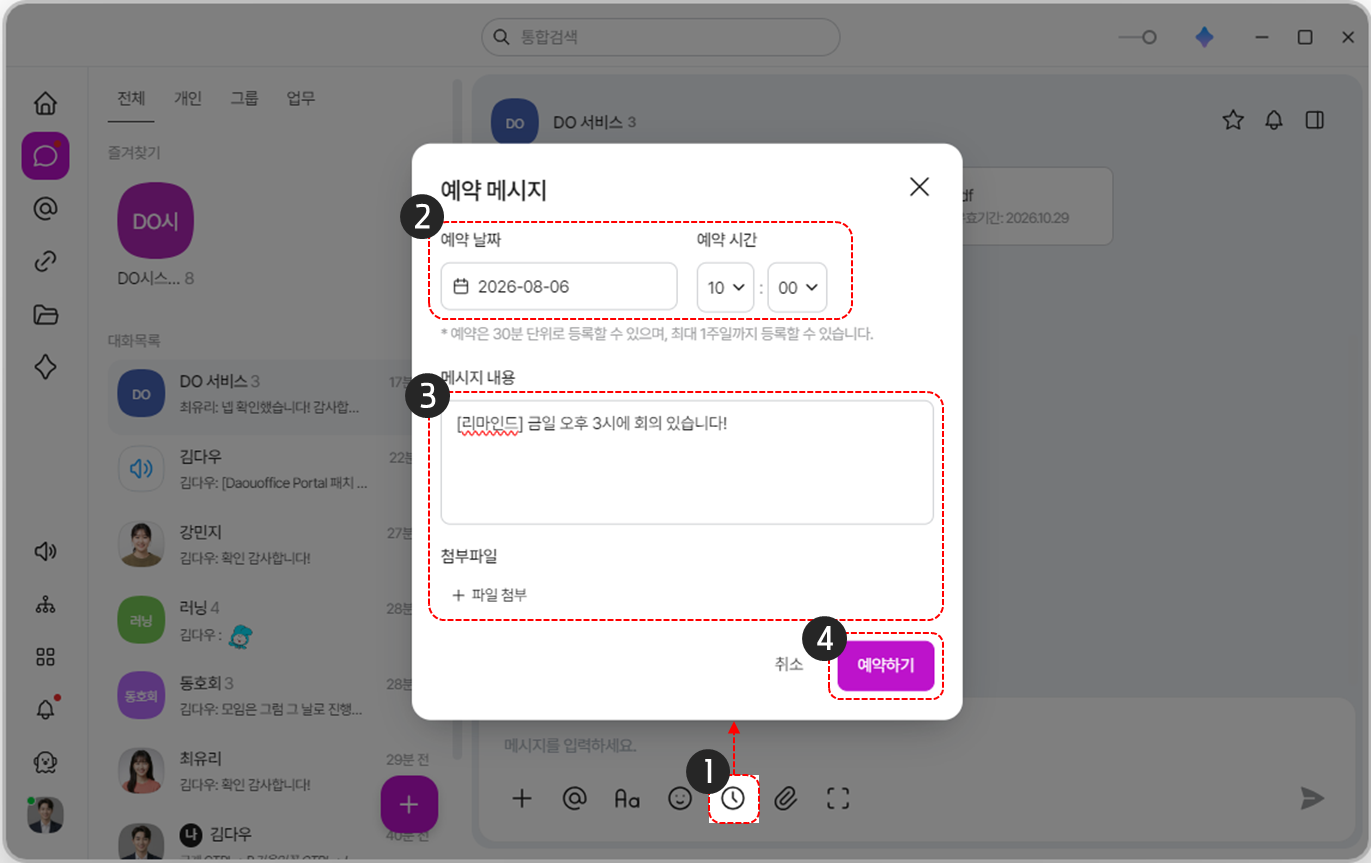This screenshot has width=1371, height=863.
Task: Close the 예약 메시지 dialog
Action: [919, 186]
